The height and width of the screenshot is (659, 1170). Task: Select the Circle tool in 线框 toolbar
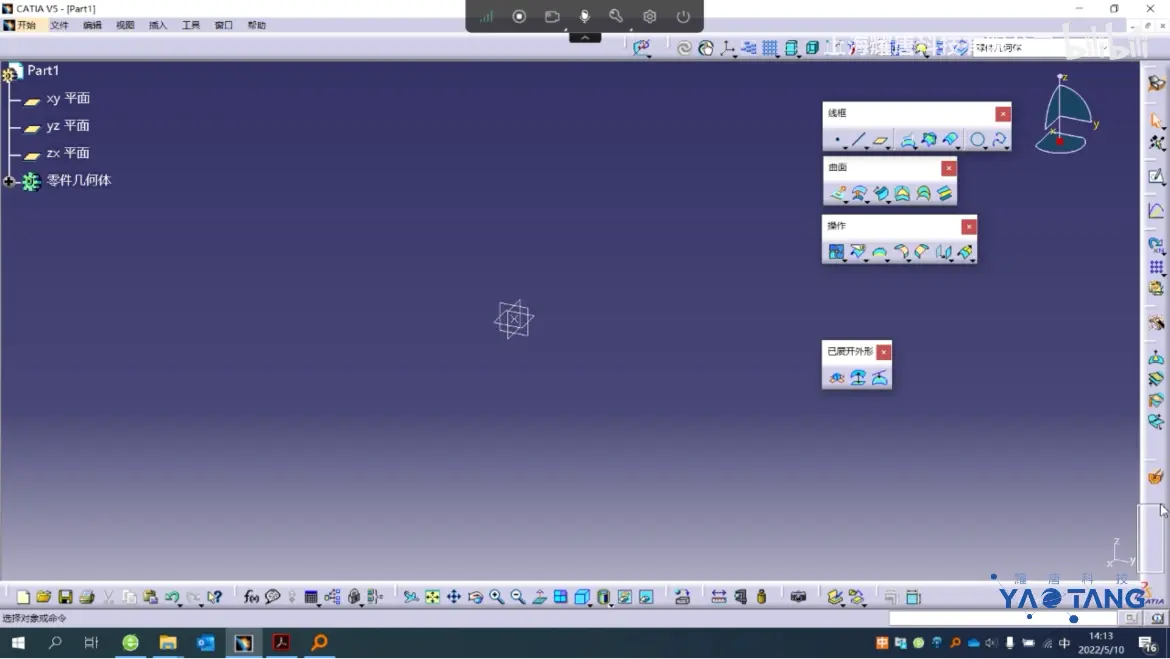(x=977, y=140)
